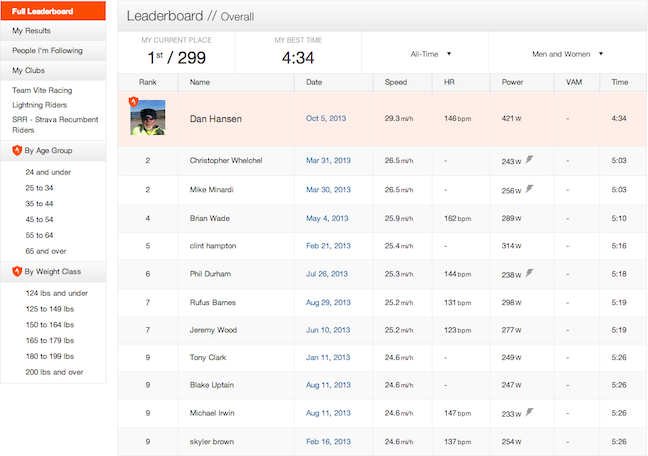Filter by SRR - Strava Recumbent Riders club

[55, 124]
